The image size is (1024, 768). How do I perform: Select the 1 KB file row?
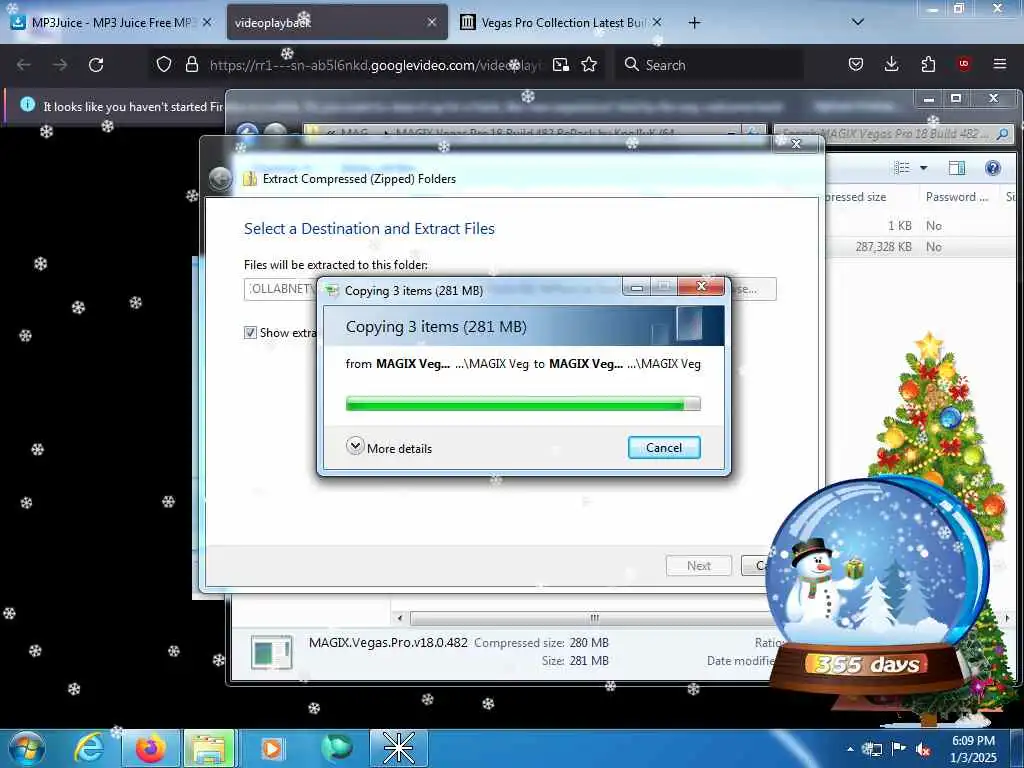point(921,225)
